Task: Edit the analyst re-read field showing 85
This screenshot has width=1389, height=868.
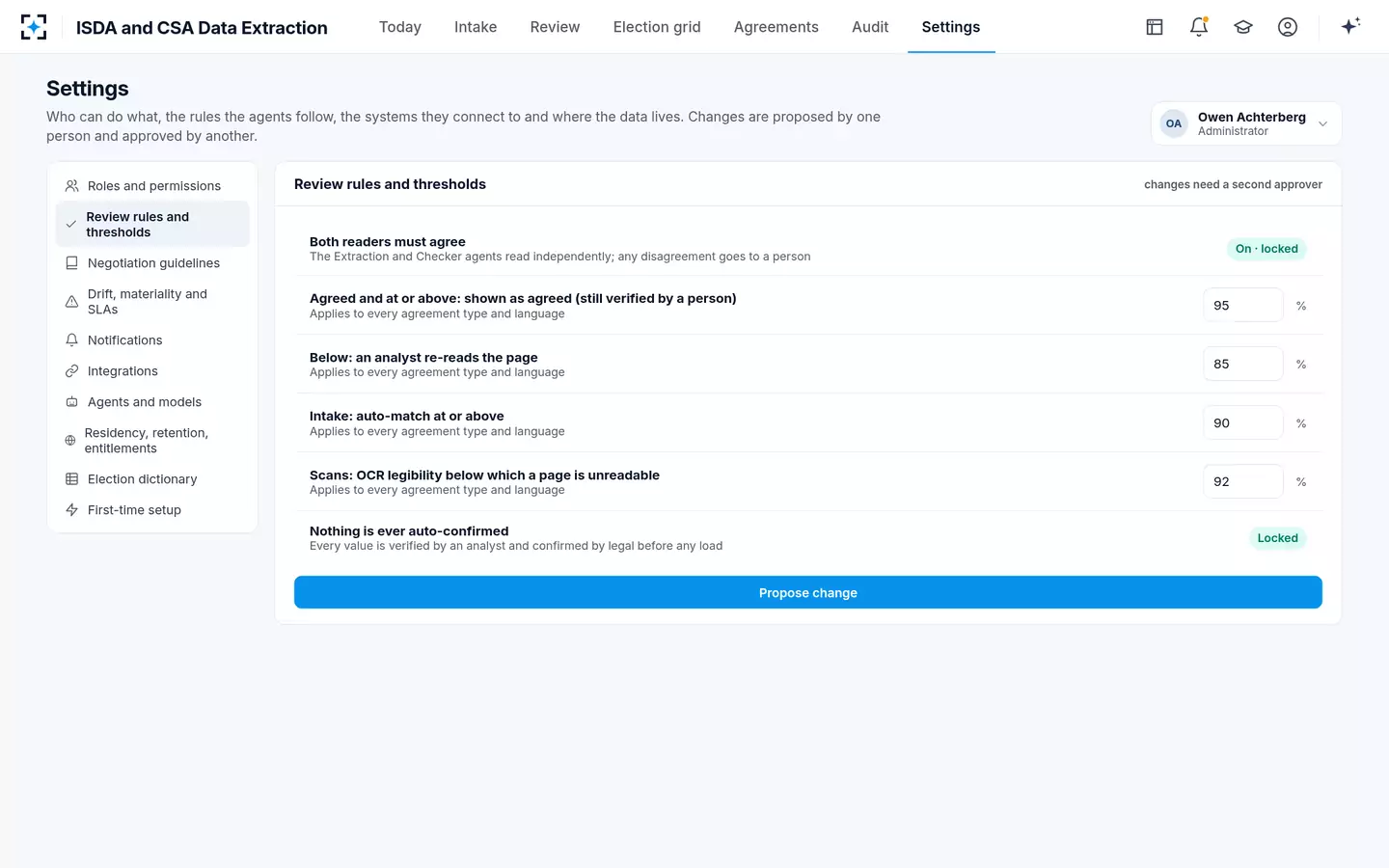Action: pos(1243,365)
